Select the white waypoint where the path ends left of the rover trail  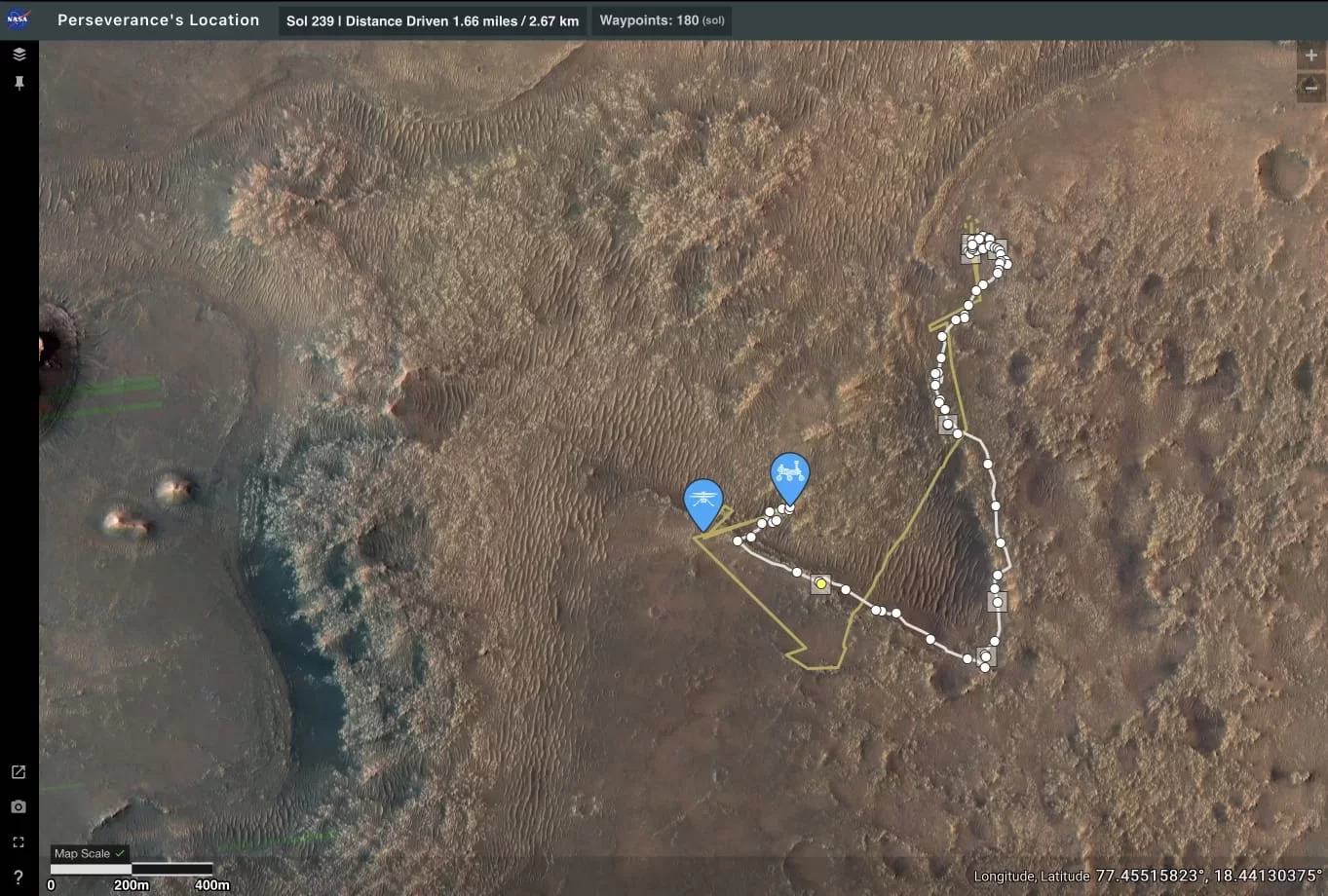(739, 541)
